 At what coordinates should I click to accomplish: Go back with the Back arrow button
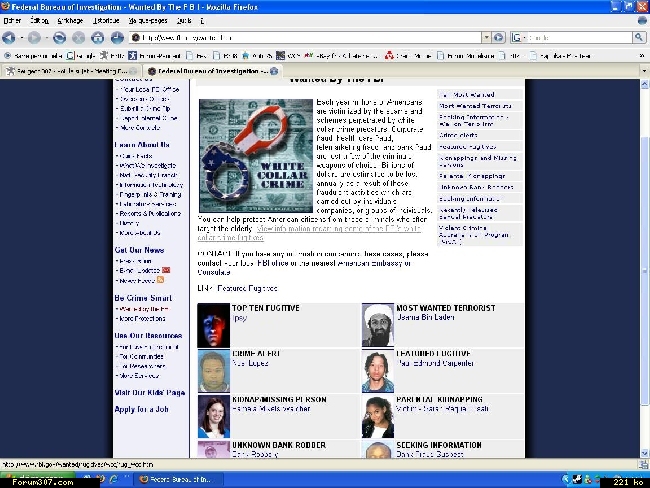coord(9,38)
